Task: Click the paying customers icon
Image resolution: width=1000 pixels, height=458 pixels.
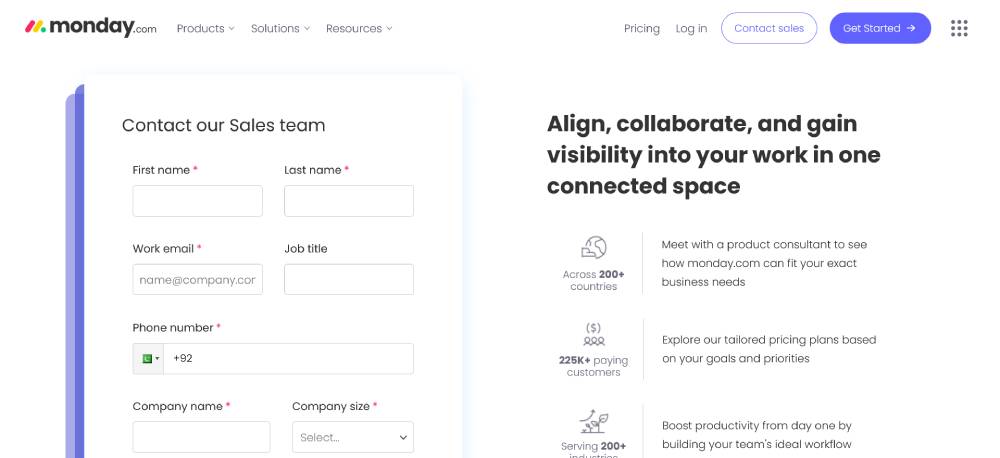Action: [594, 334]
